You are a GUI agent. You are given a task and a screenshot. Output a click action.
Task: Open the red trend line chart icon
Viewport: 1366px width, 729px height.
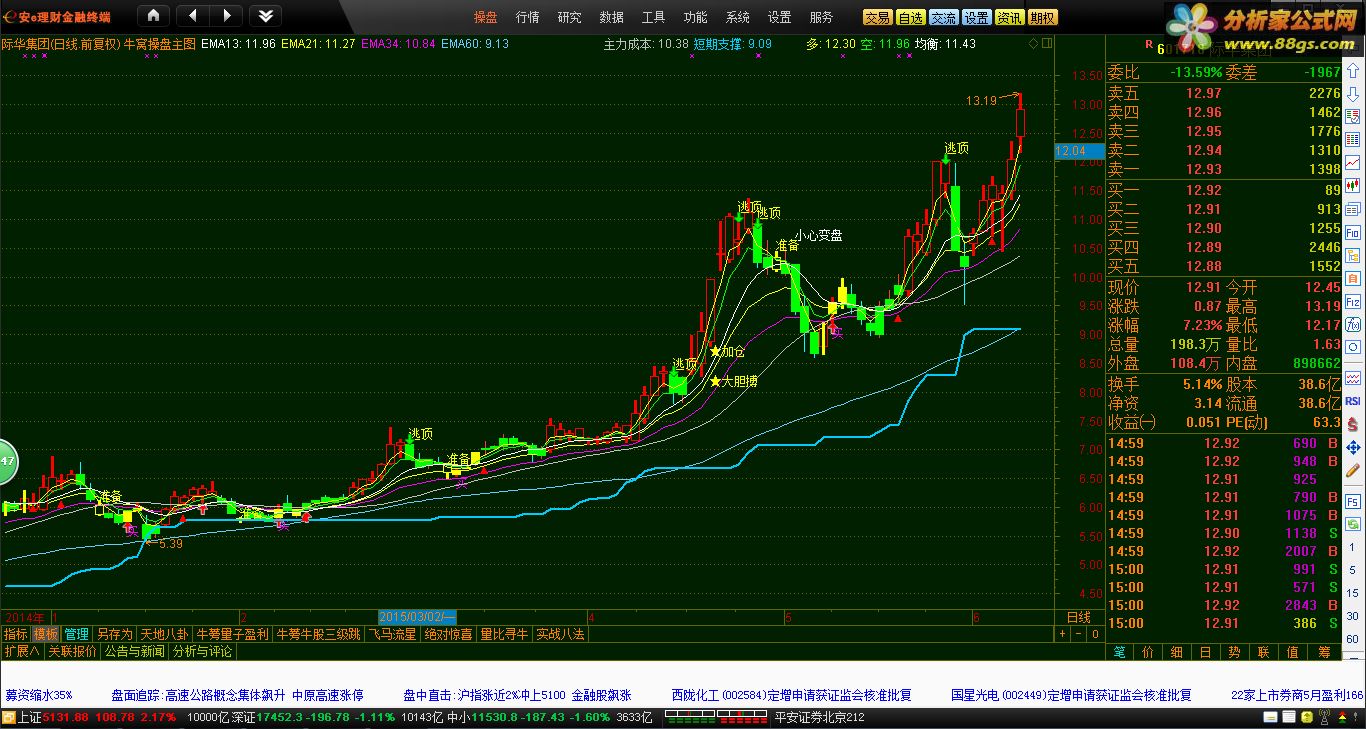pyautogui.click(x=1353, y=162)
